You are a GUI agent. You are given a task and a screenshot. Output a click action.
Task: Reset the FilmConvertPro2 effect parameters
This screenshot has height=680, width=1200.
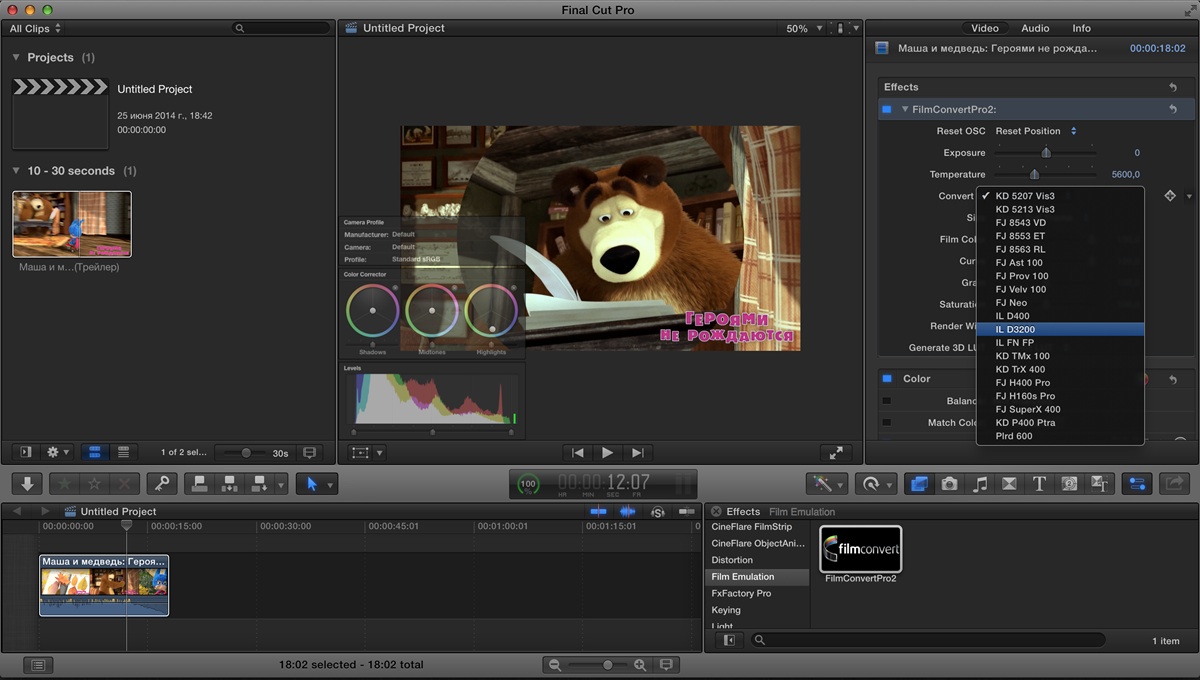coord(1173,109)
